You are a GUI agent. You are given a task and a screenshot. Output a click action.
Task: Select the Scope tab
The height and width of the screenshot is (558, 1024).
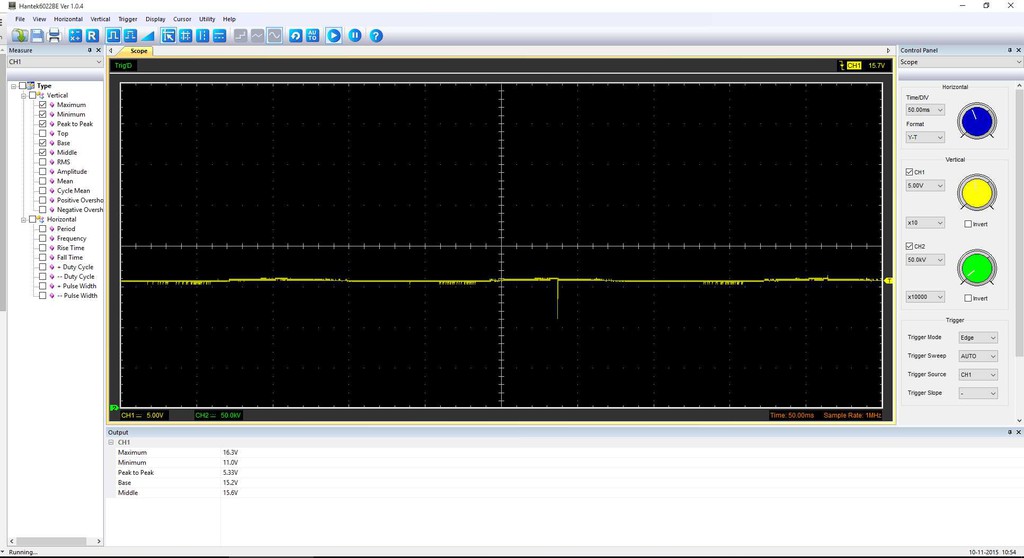[138, 51]
